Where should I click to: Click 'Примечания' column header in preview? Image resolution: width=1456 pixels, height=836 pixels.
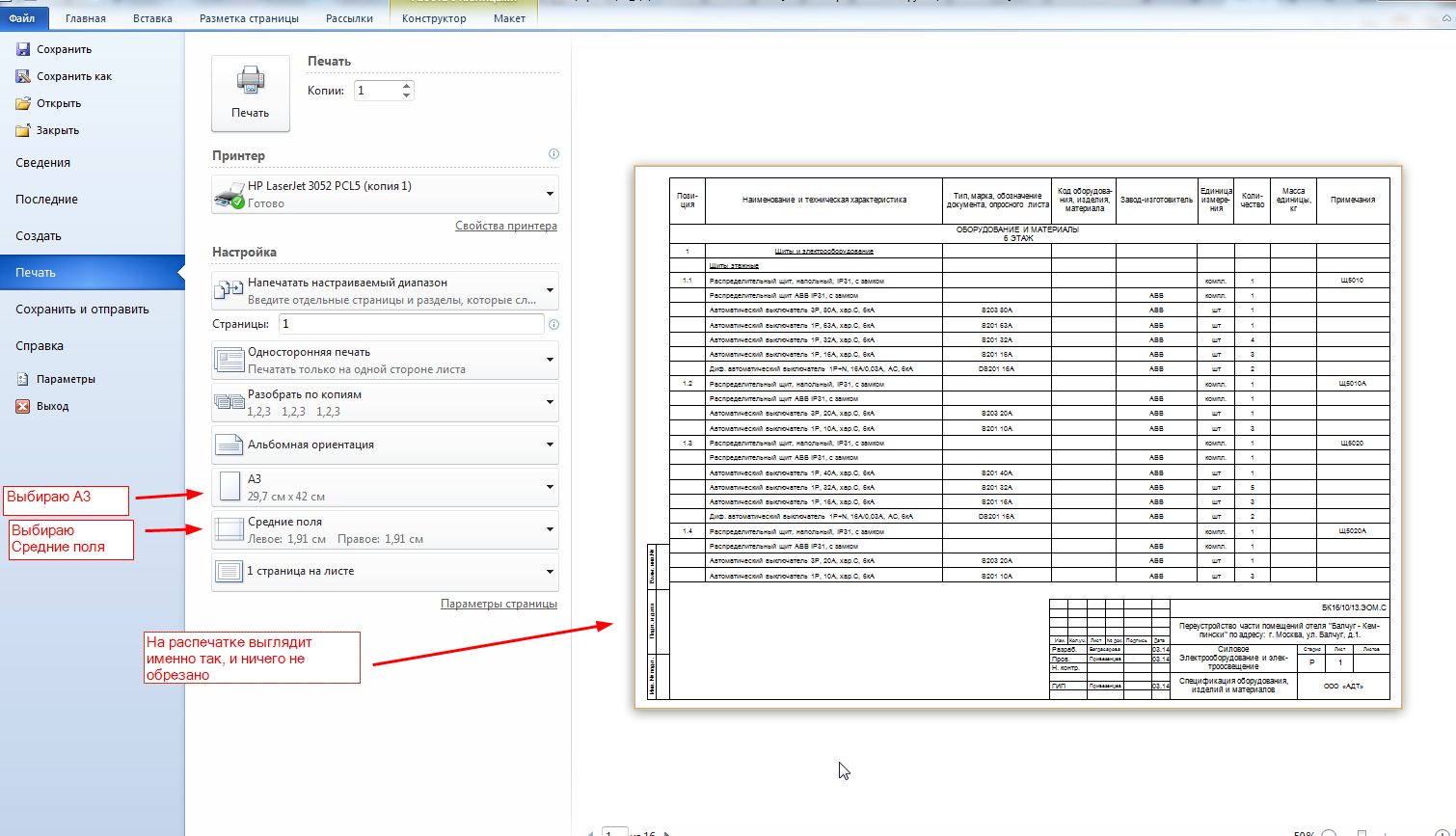tap(1353, 200)
